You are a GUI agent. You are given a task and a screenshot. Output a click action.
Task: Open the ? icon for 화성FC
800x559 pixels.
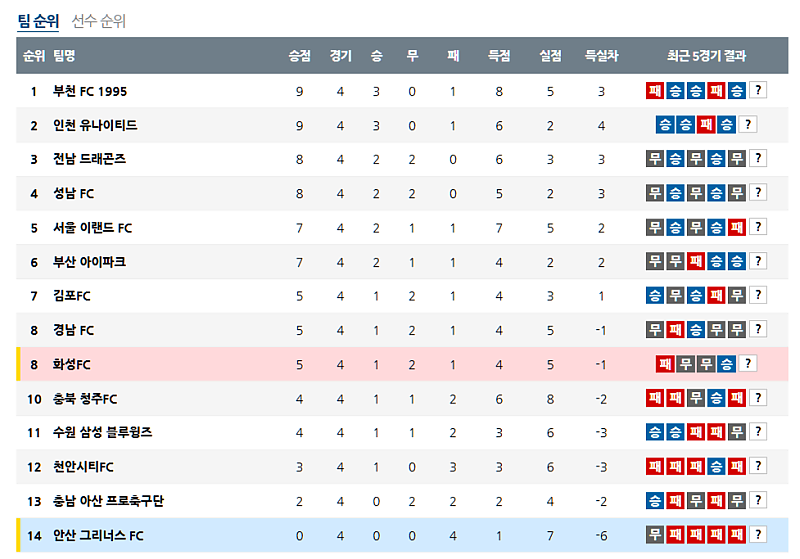click(x=748, y=364)
